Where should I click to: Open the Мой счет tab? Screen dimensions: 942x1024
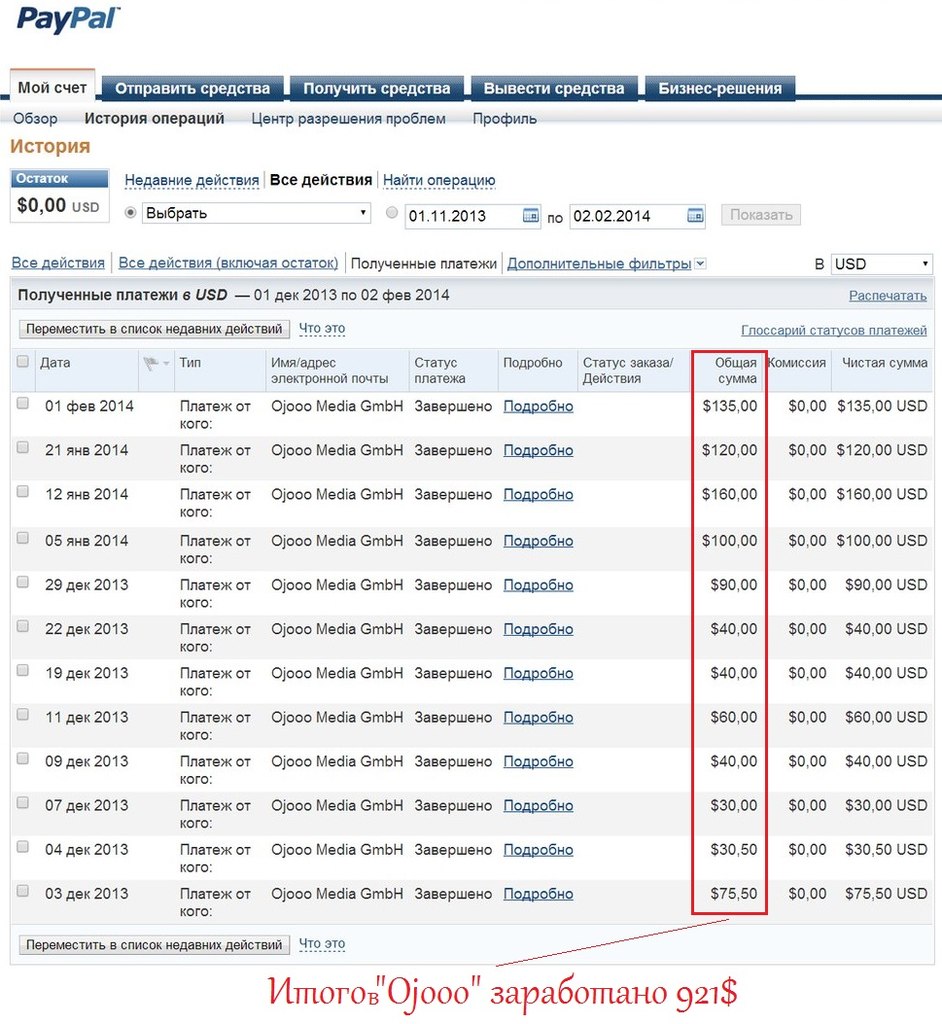(x=52, y=88)
